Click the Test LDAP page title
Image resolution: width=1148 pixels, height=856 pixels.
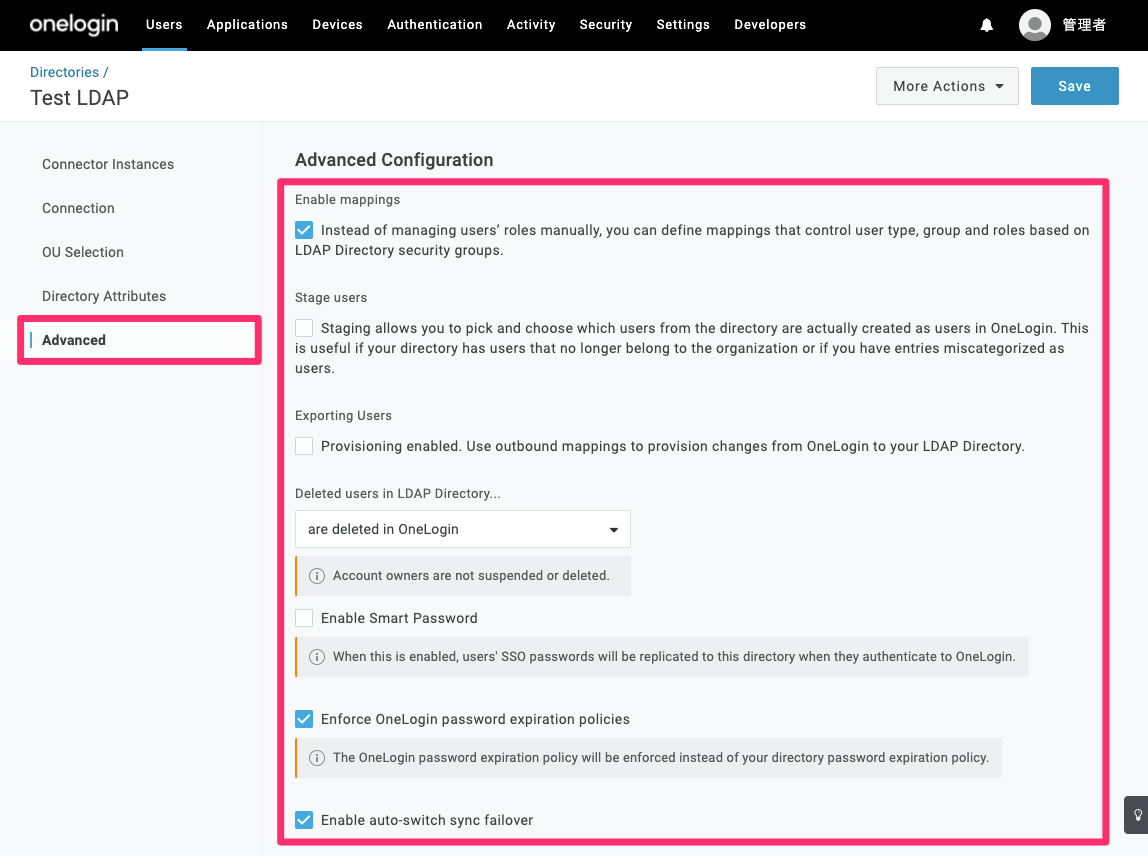tap(79, 97)
